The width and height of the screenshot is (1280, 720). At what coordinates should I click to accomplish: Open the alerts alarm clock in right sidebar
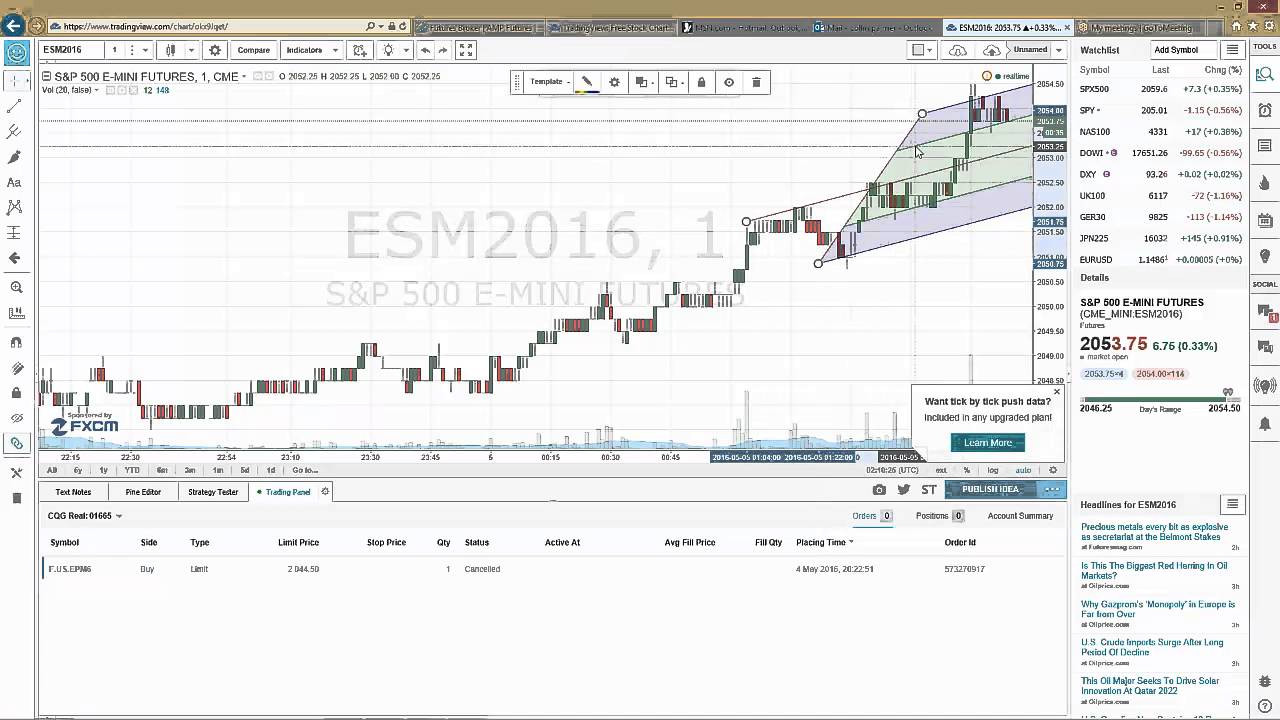point(1265,110)
